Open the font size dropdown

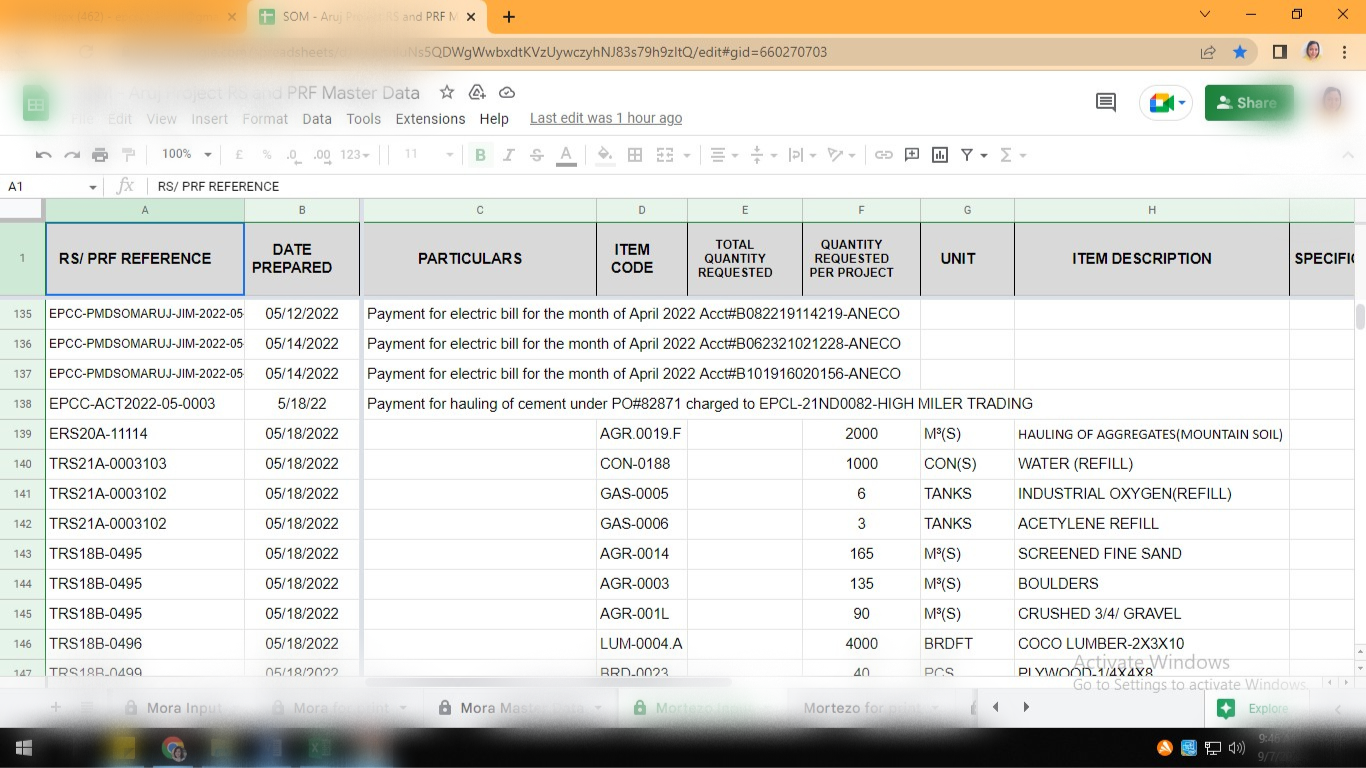point(428,155)
